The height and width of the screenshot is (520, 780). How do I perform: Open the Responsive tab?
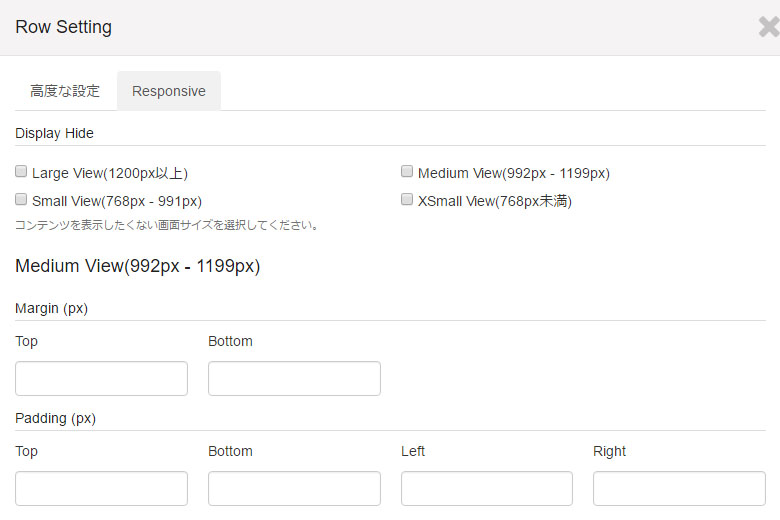[169, 91]
